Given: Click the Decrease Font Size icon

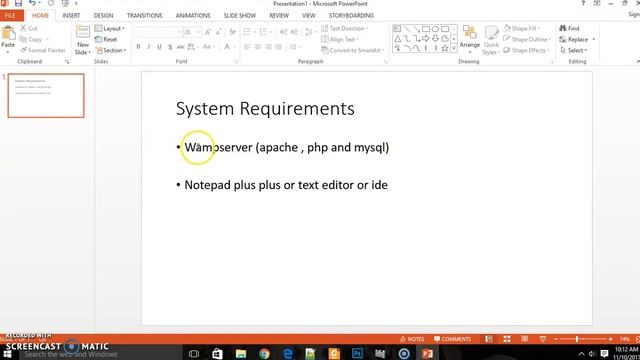Looking at the screenshot, I should tap(218, 32).
